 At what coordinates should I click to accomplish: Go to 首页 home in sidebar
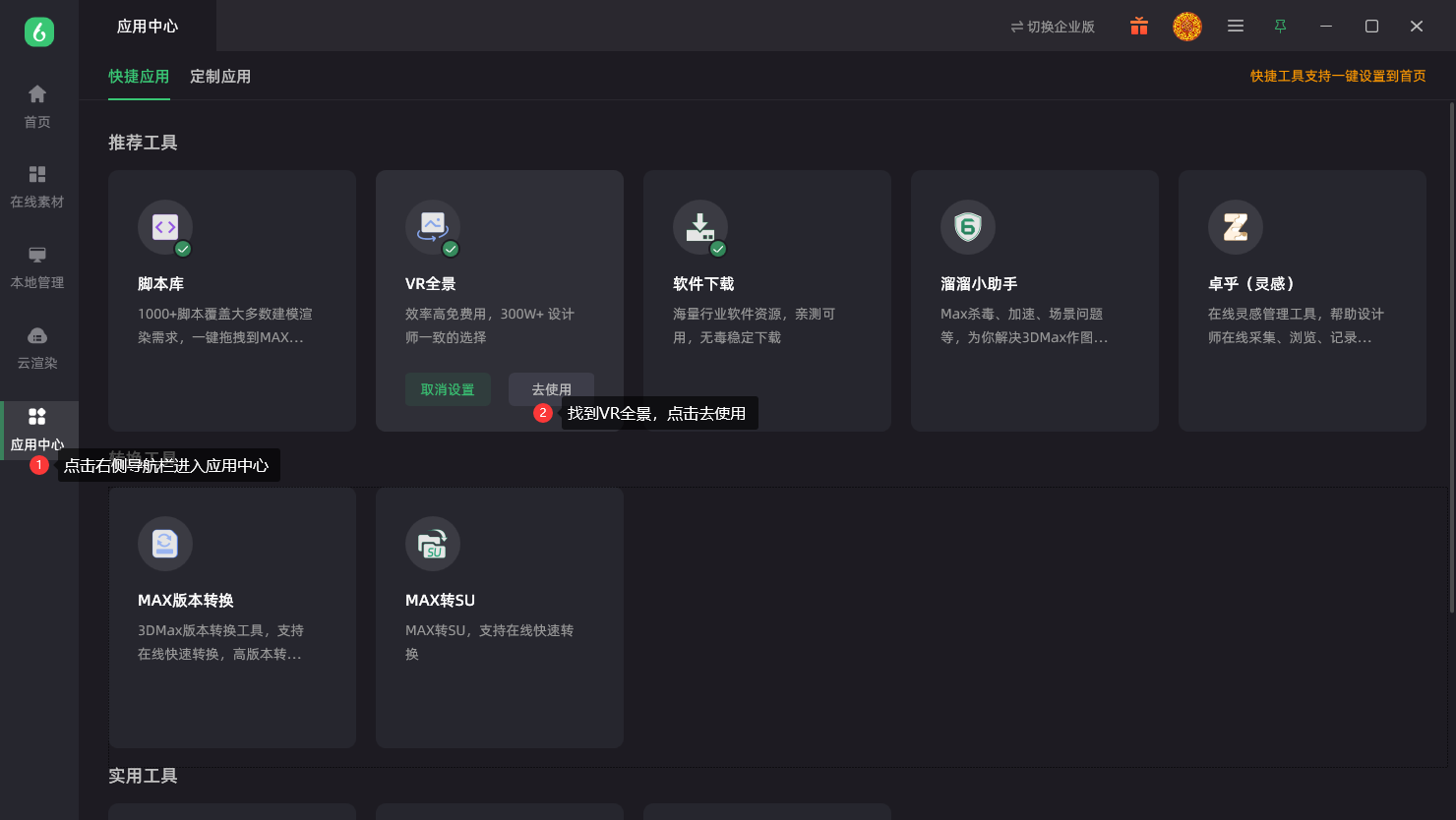[37, 106]
